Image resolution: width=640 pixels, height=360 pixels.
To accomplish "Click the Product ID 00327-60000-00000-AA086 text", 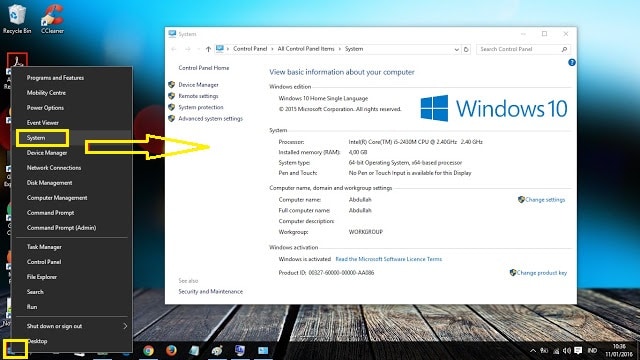I will [326, 273].
